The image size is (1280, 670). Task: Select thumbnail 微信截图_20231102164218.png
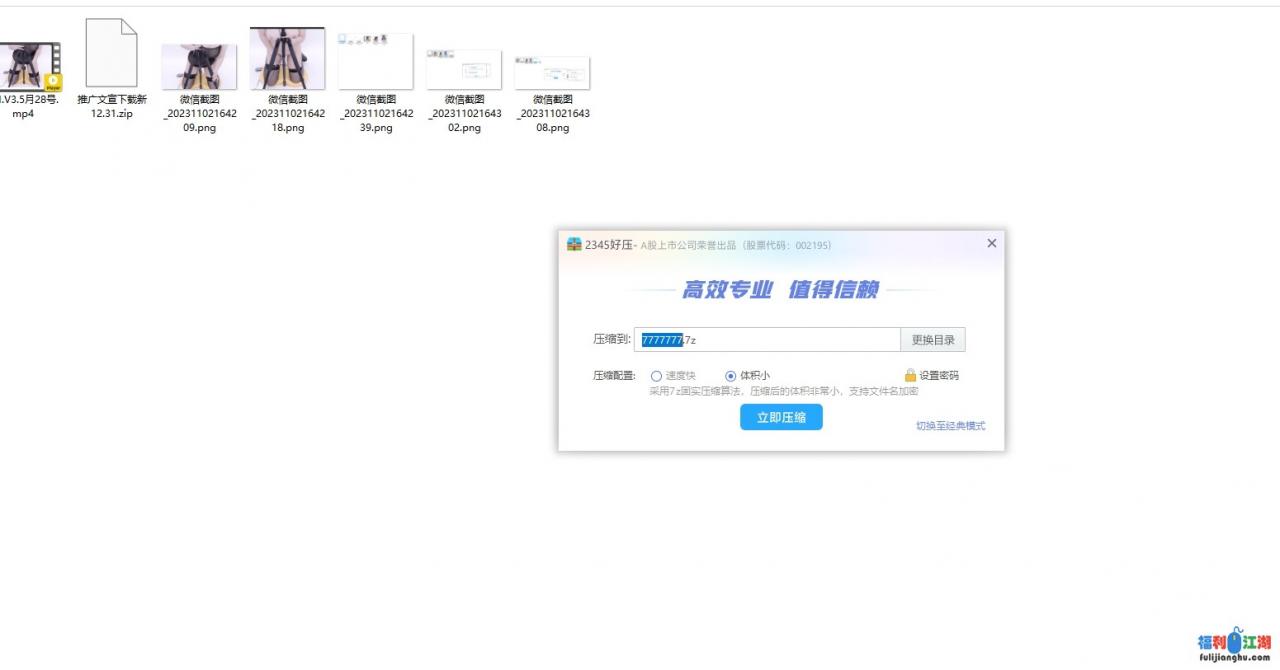(x=287, y=59)
